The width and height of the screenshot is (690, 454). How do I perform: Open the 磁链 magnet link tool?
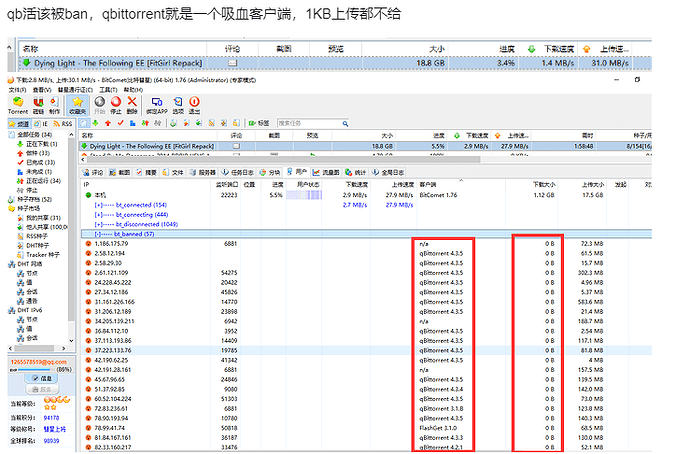tap(38, 104)
